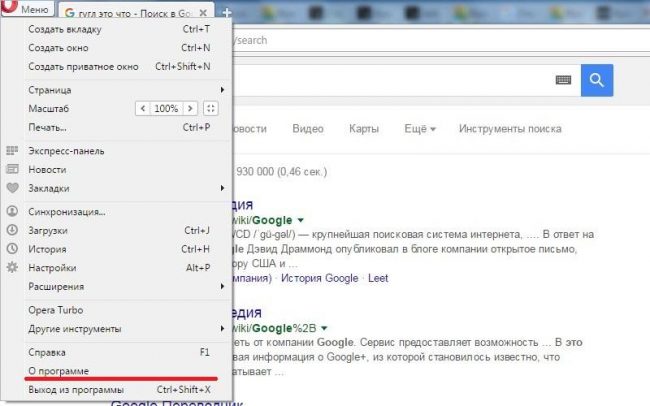
Task: Click the Экспресс-панель grid icon
Action: [x=12, y=151]
